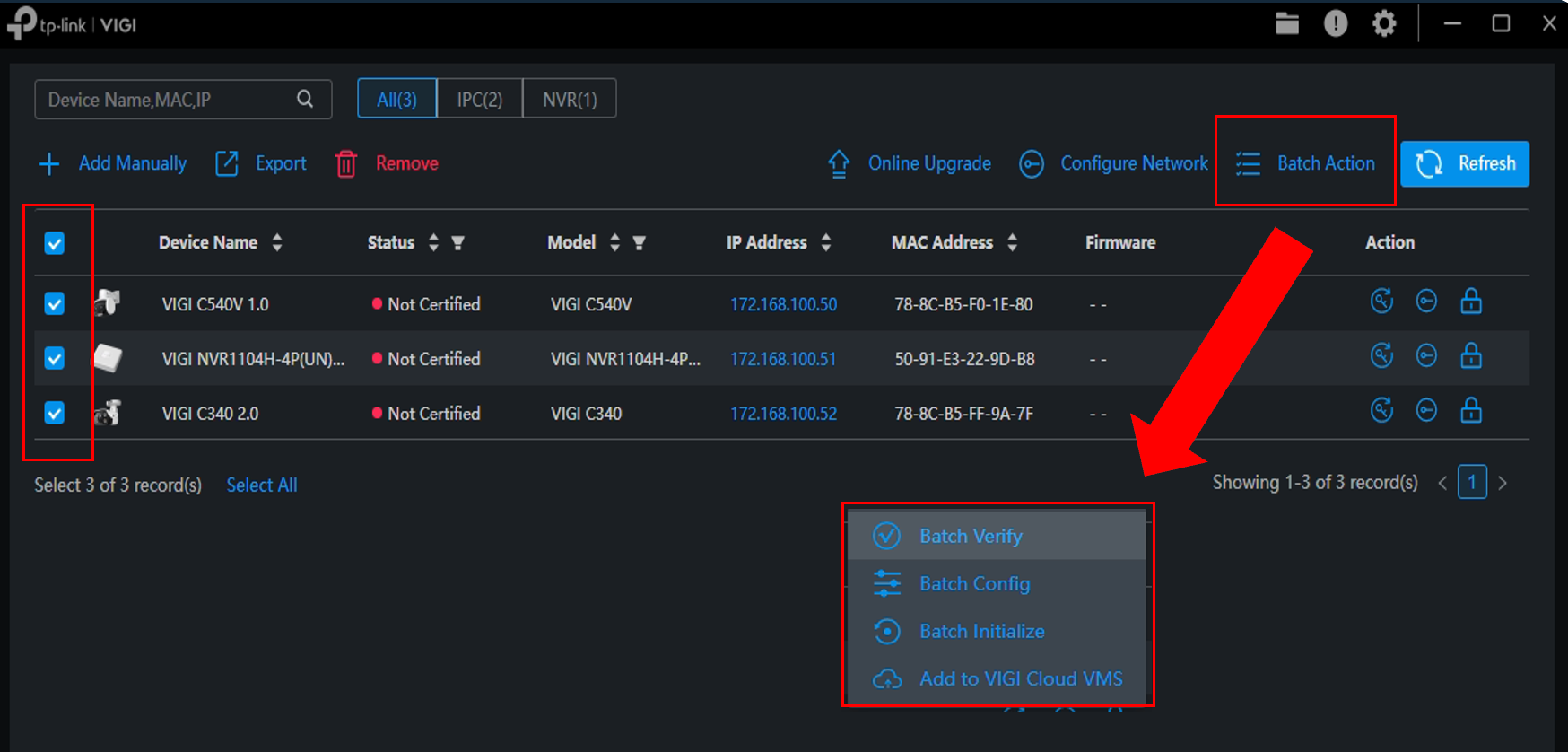Select page 1 in pagination
This screenshot has width=1568, height=752.
tap(1472, 482)
